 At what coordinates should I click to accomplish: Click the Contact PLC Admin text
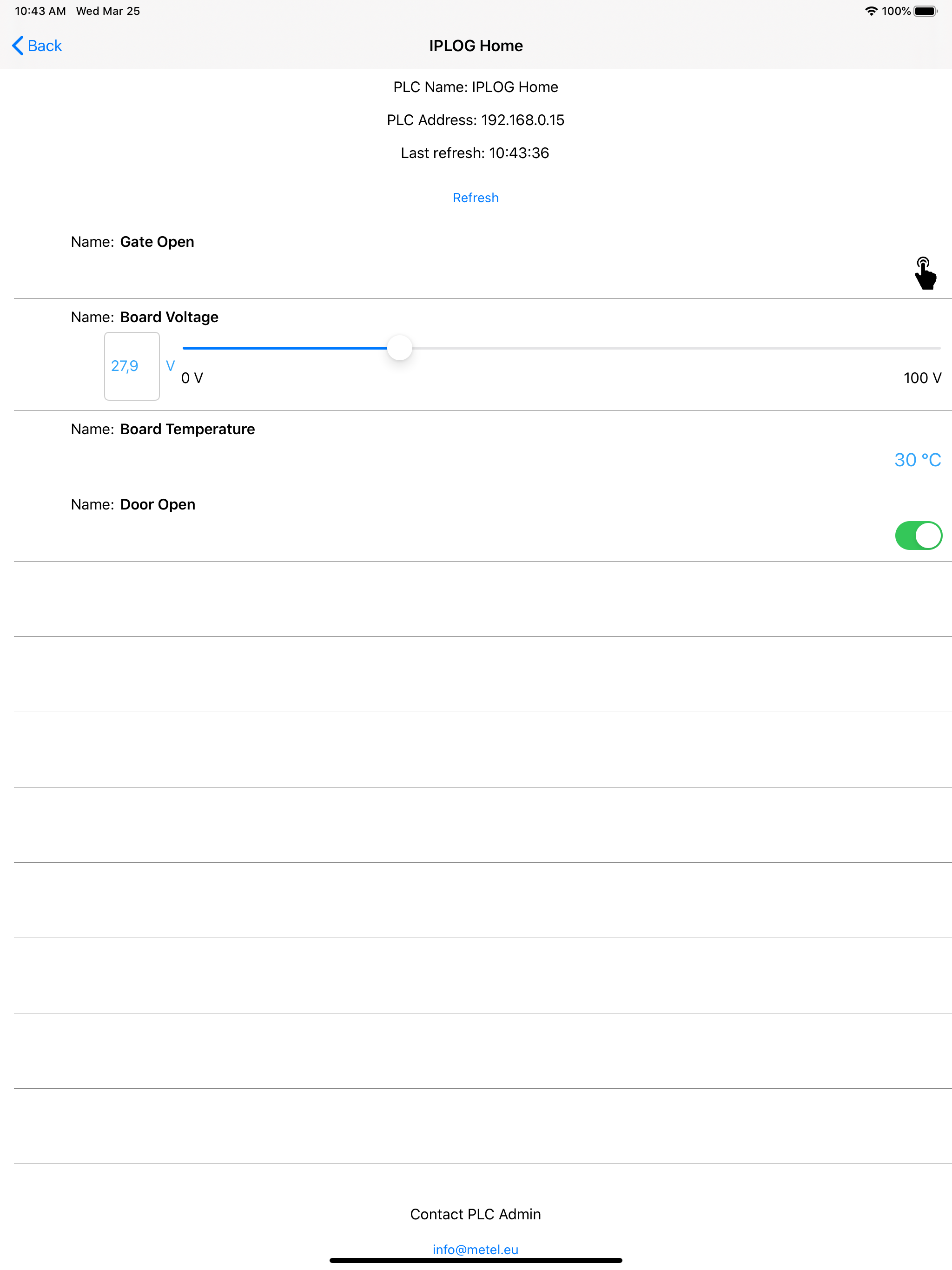[476, 1214]
